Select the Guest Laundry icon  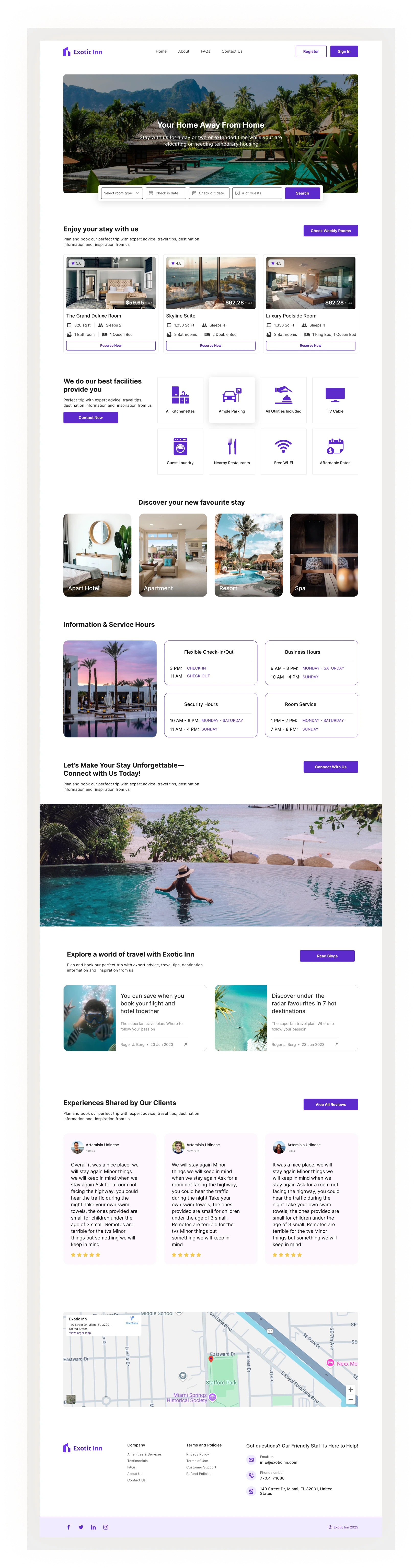(x=180, y=446)
